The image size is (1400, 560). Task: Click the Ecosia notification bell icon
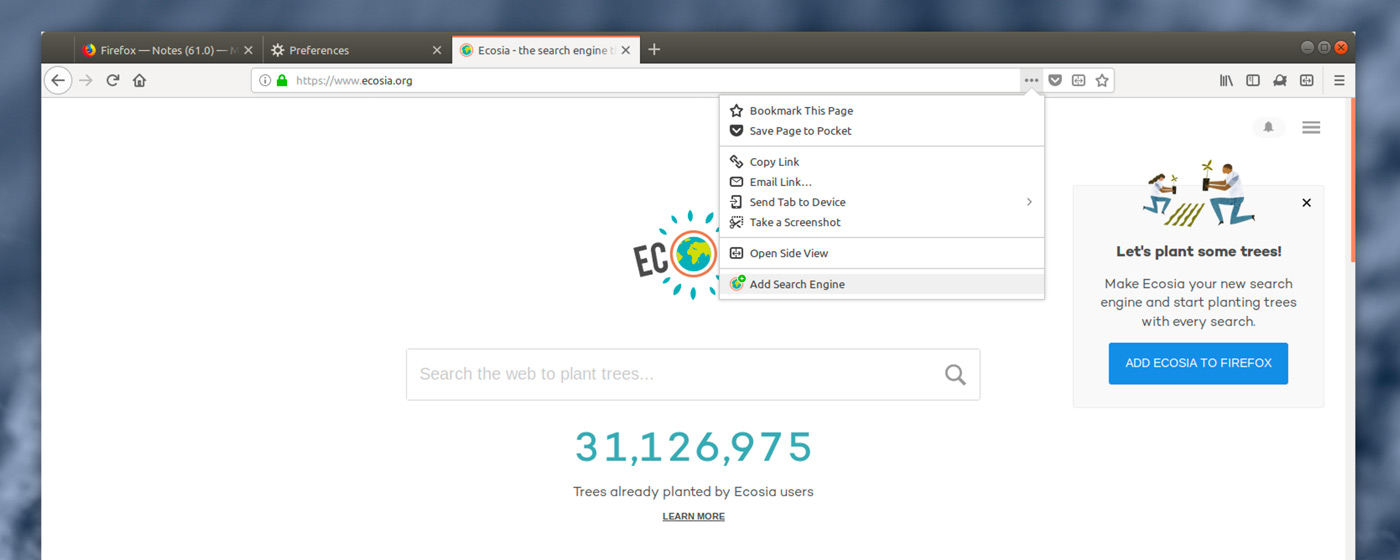coord(1269,127)
